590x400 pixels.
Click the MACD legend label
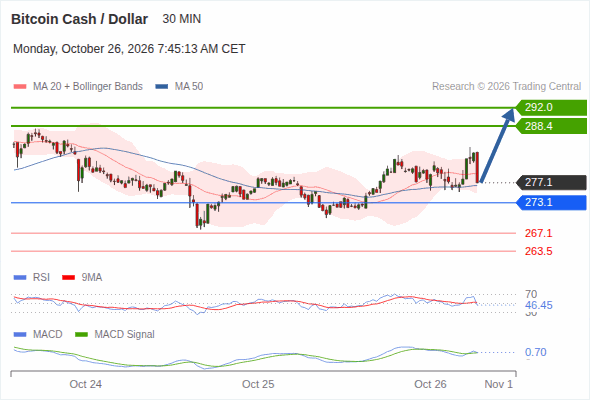pyautogui.click(x=48, y=335)
